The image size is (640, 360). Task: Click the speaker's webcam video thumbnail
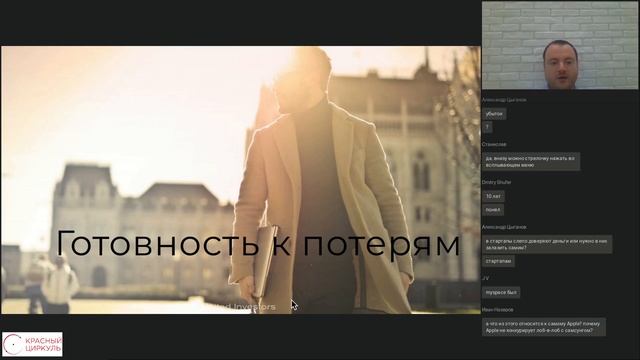tap(560, 45)
